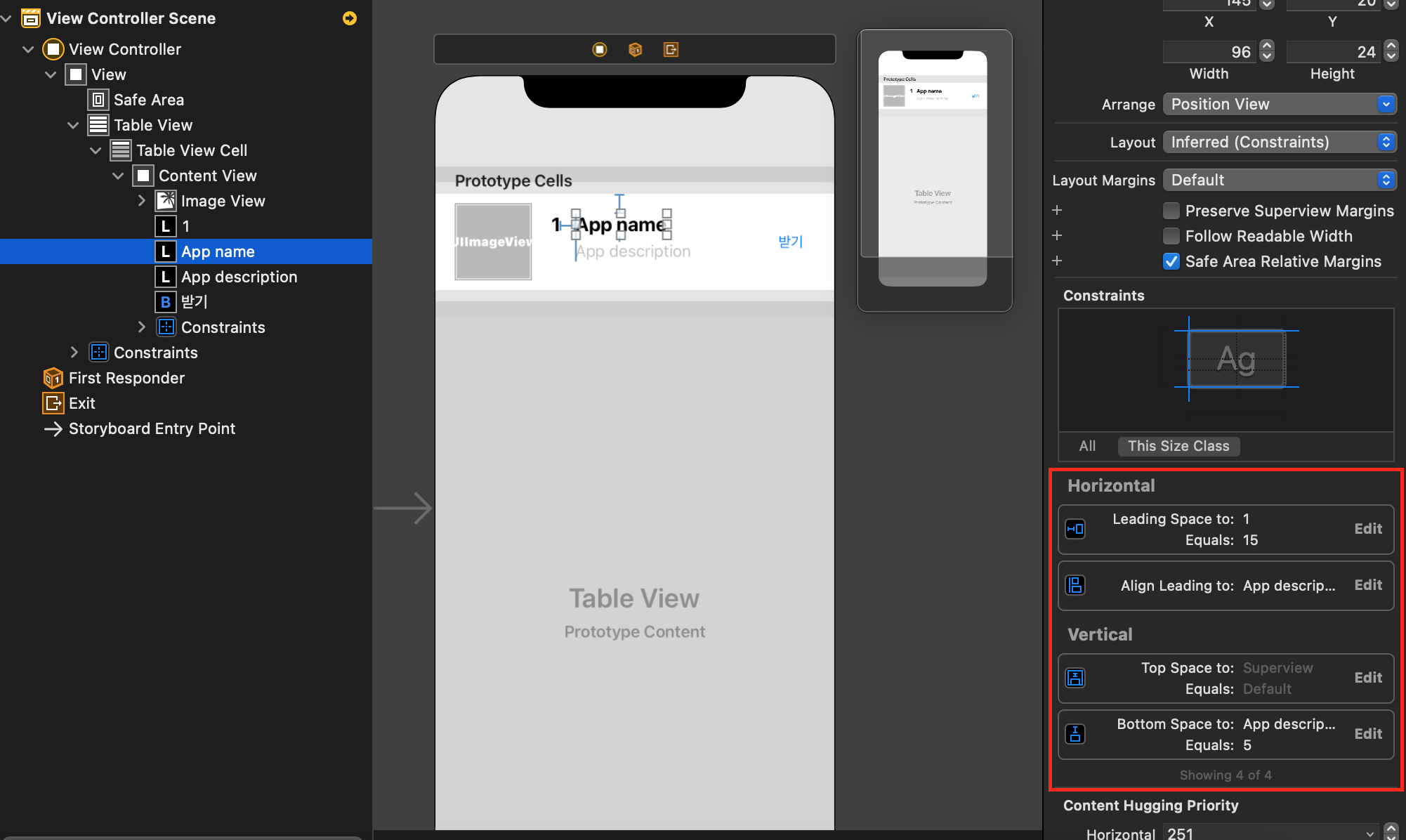Click Edit for the Top Space constraint
Screen dimensions: 1406x840
[1367, 678]
